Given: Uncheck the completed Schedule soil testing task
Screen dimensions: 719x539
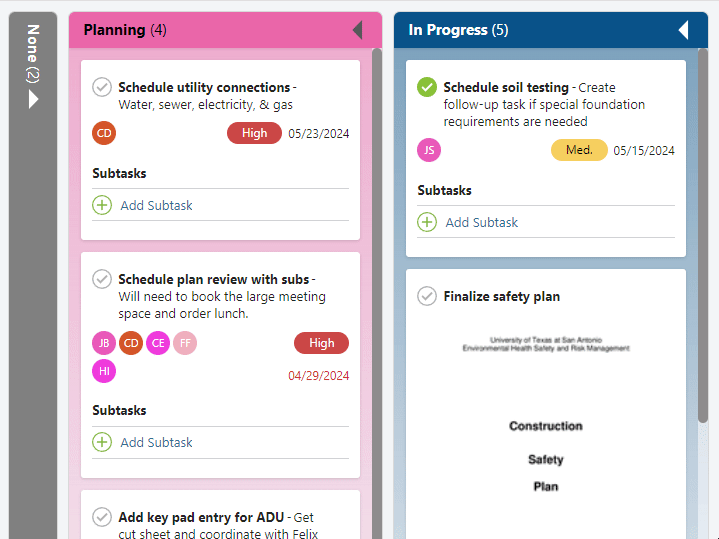Looking at the screenshot, I should click(427, 87).
